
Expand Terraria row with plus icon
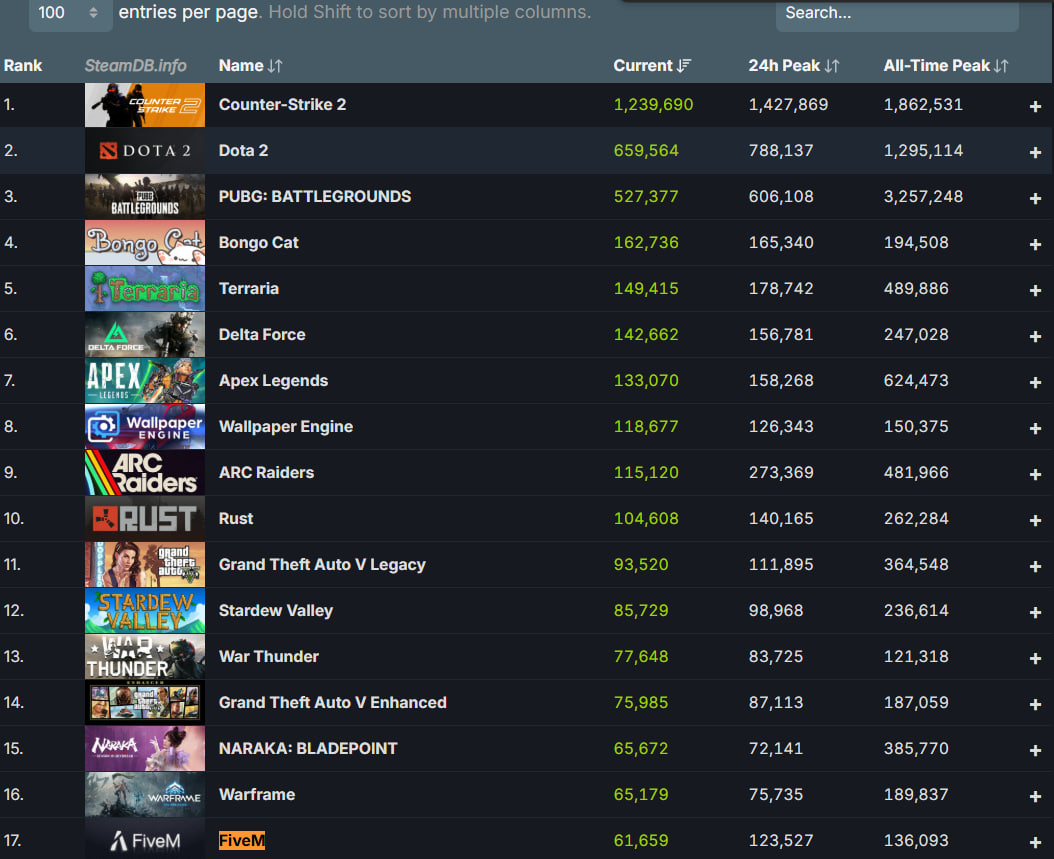pyautogui.click(x=1035, y=290)
